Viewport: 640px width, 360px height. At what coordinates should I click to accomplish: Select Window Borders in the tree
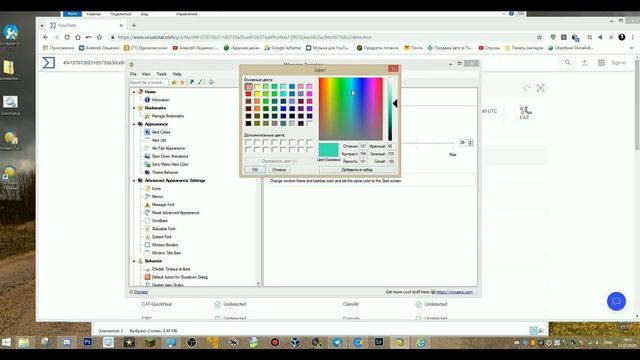point(165,245)
